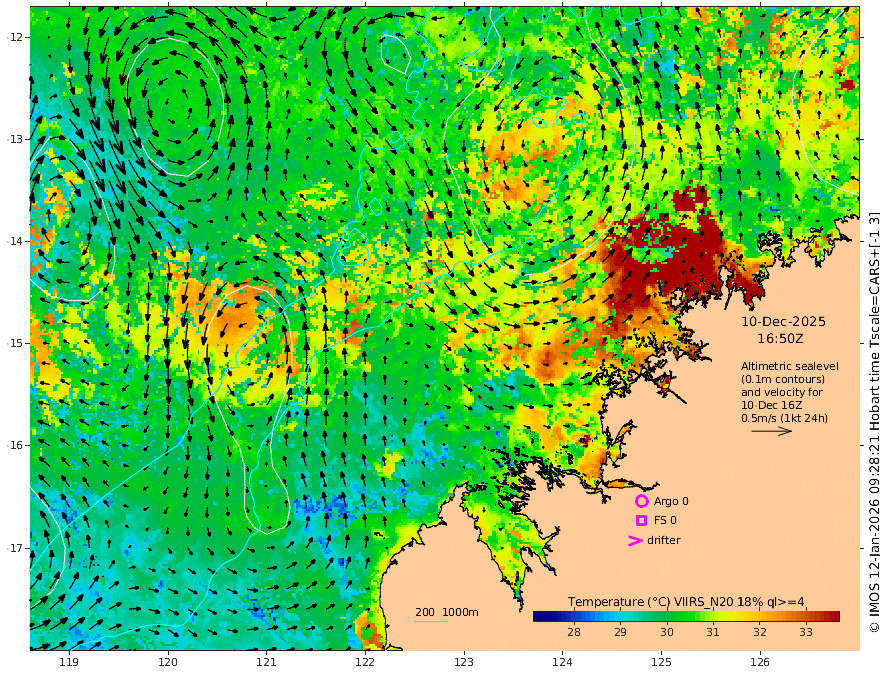This screenshot has height=680, width=880.
Task: Click the 10-Dec-2025 date label
Action: pos(783,321)
